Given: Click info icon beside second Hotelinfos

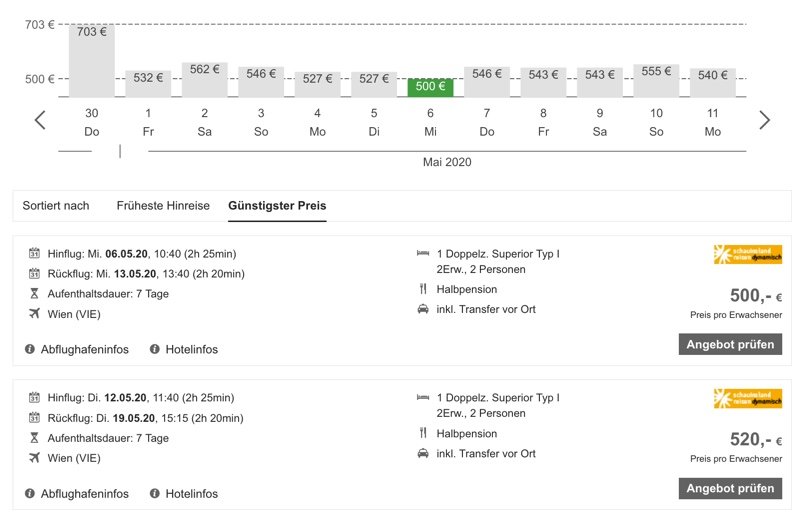Looking at the screenshot, I should 155,493.
